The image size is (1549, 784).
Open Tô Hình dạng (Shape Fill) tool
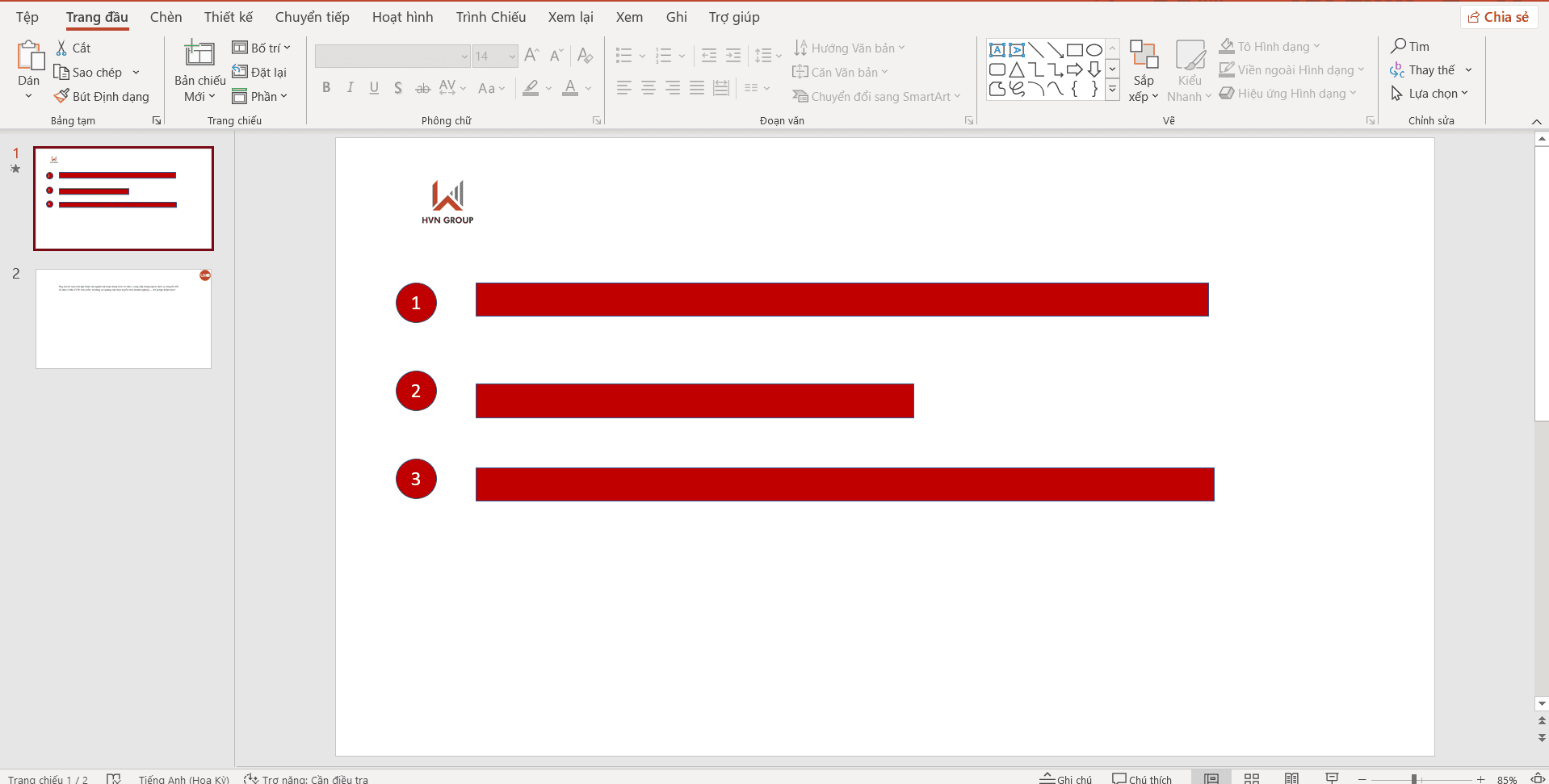point(1268,46)
